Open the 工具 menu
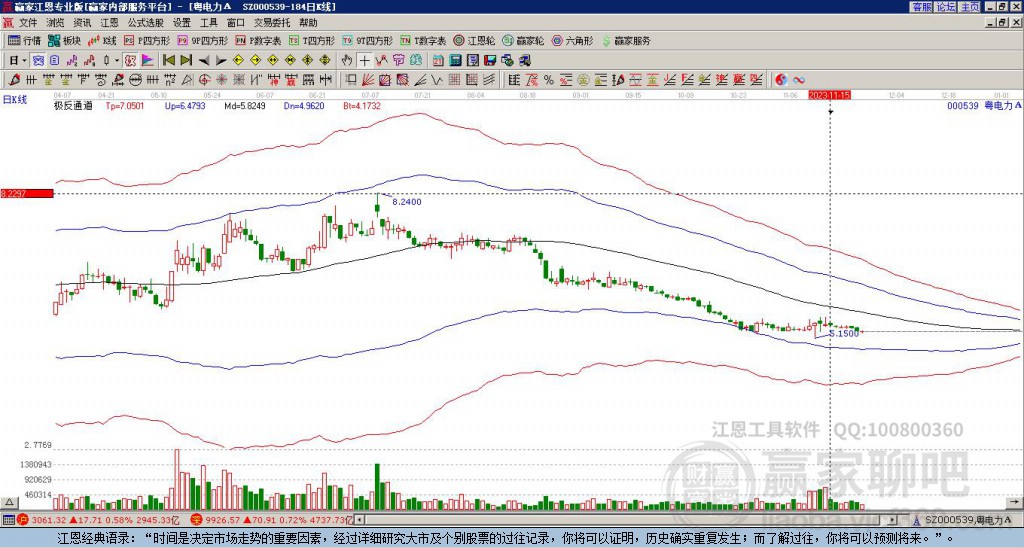Viewport: 1024px width, 548px height. click(x=208, y=23)
